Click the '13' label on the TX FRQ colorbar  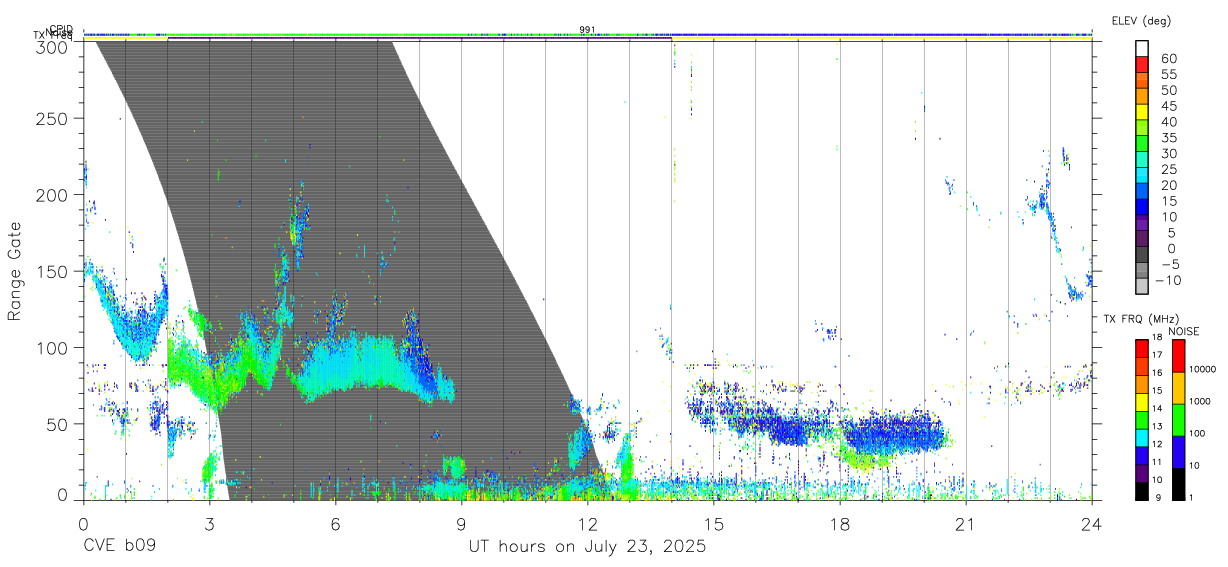tap(1157, 426)
